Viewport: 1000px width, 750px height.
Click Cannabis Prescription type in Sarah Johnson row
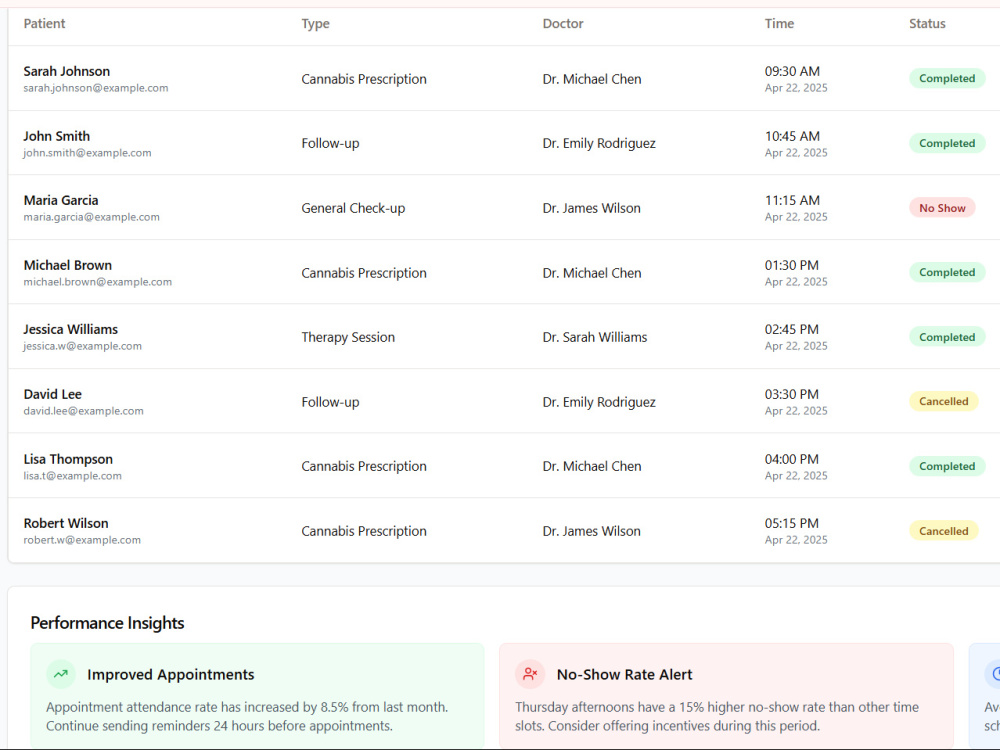point(364,79)
